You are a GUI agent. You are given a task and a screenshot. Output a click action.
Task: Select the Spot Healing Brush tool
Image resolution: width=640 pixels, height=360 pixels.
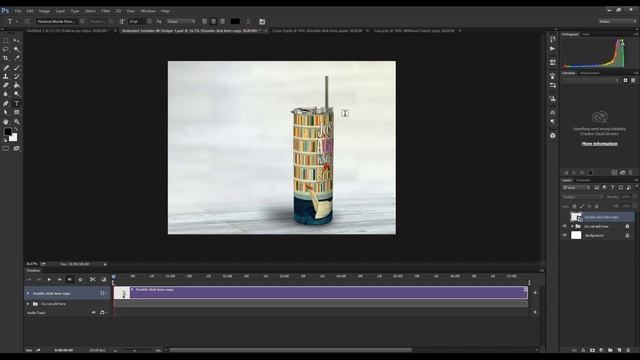point(6,67)
